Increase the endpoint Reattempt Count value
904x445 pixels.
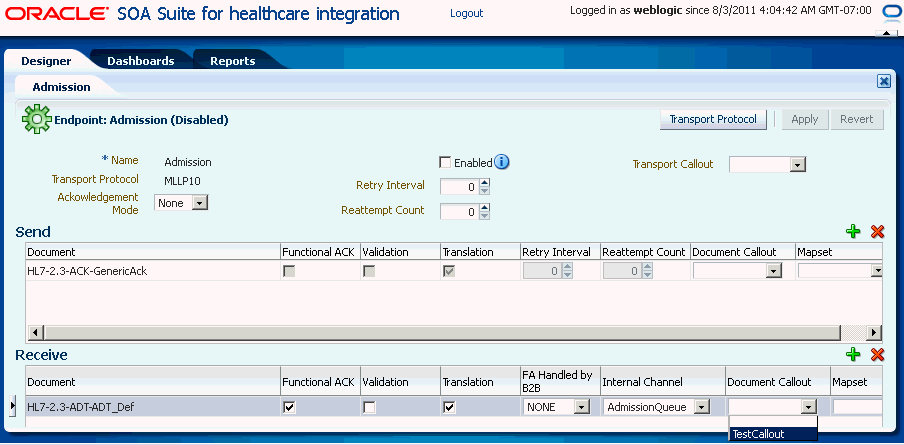click(x=485, y=208)
